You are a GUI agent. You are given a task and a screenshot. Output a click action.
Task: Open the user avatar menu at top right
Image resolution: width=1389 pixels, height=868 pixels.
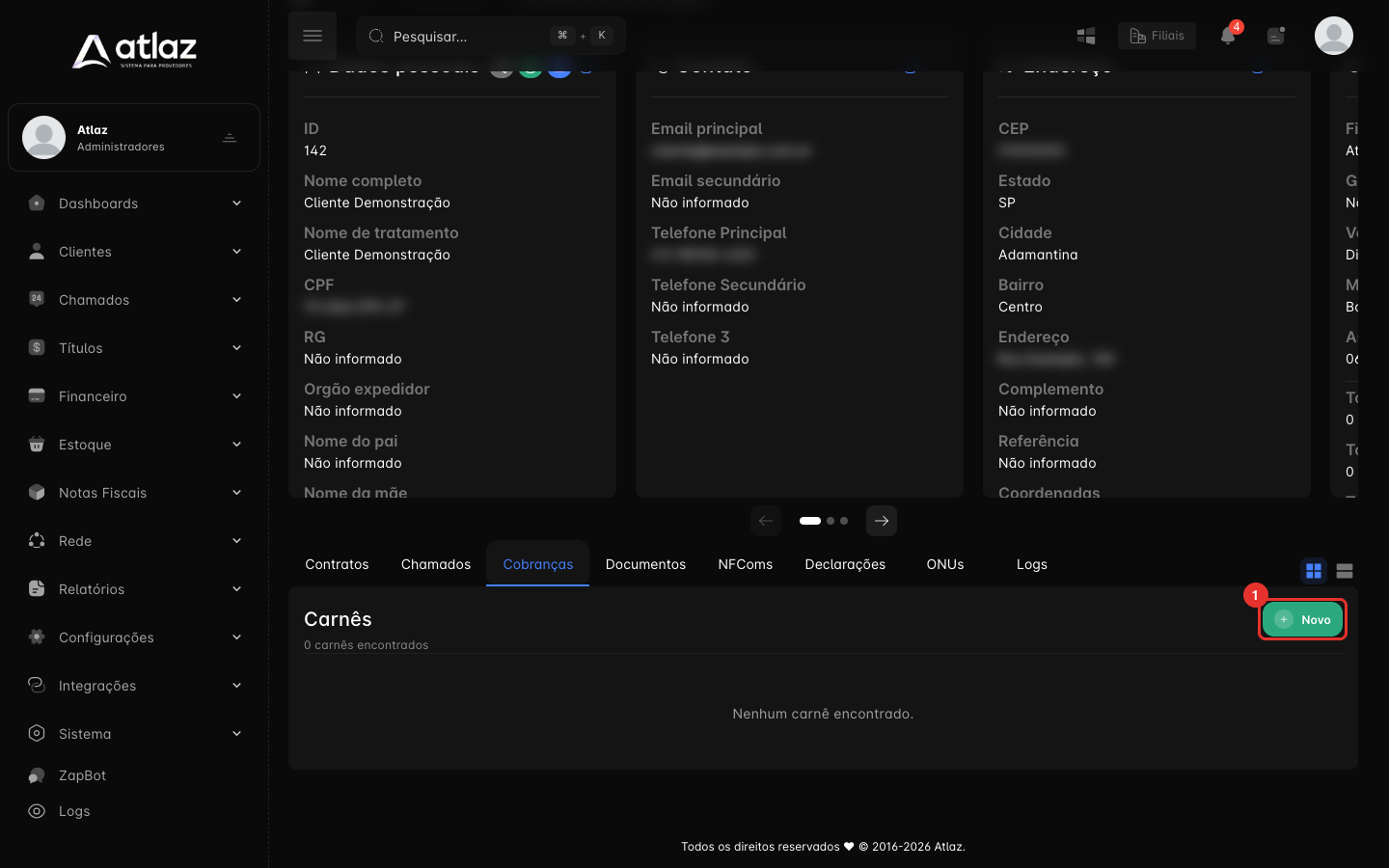(1334, 36)
